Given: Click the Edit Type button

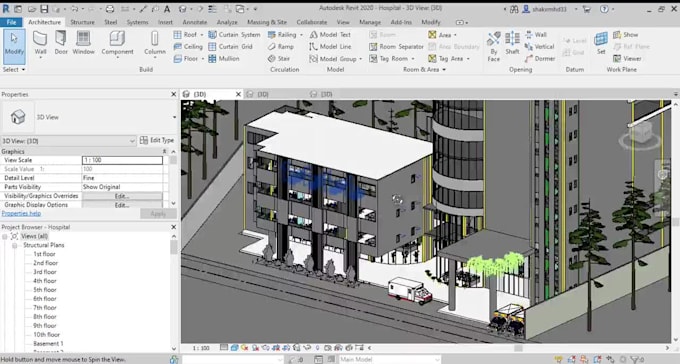Looking at the screenshot, I should point(157,141).
